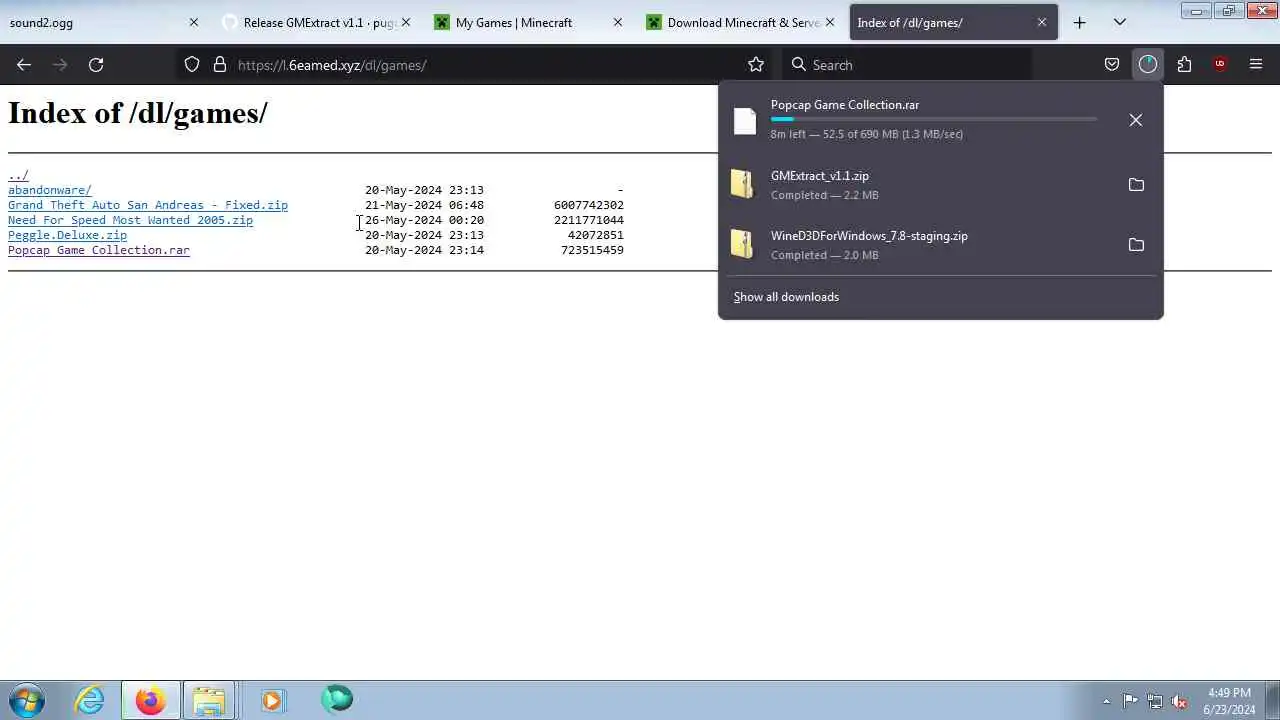Click the 42072851 file size
The height and width of the screenshot is (720, 1280).
(596, 235)
